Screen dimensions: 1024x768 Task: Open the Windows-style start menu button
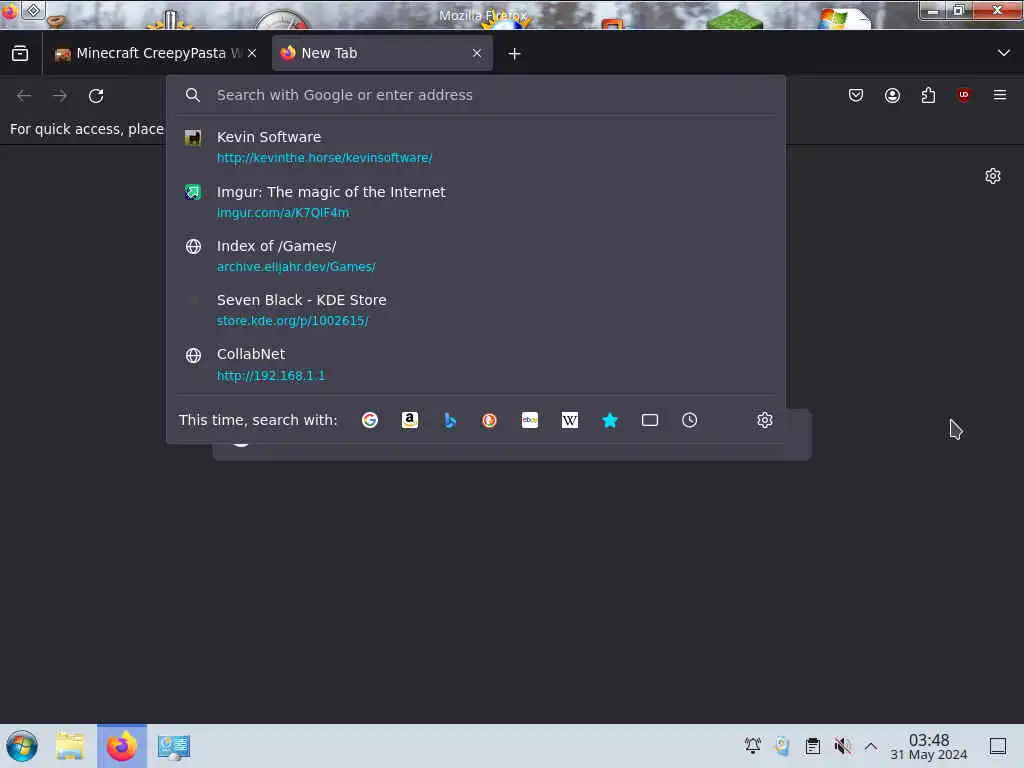pyautogui.click(x=22, y=746)
